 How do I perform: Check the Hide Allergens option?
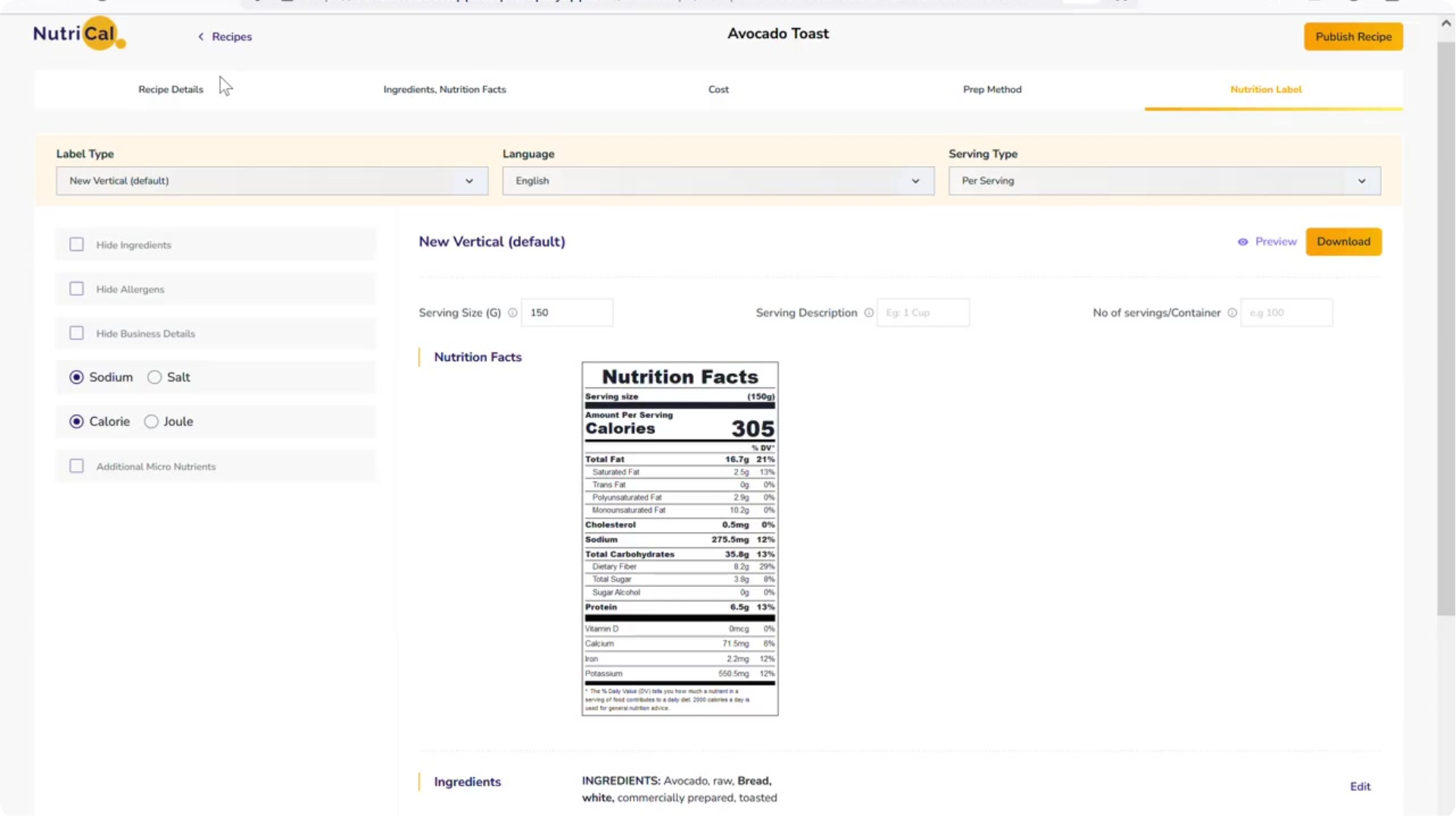(x=77, y=289)
